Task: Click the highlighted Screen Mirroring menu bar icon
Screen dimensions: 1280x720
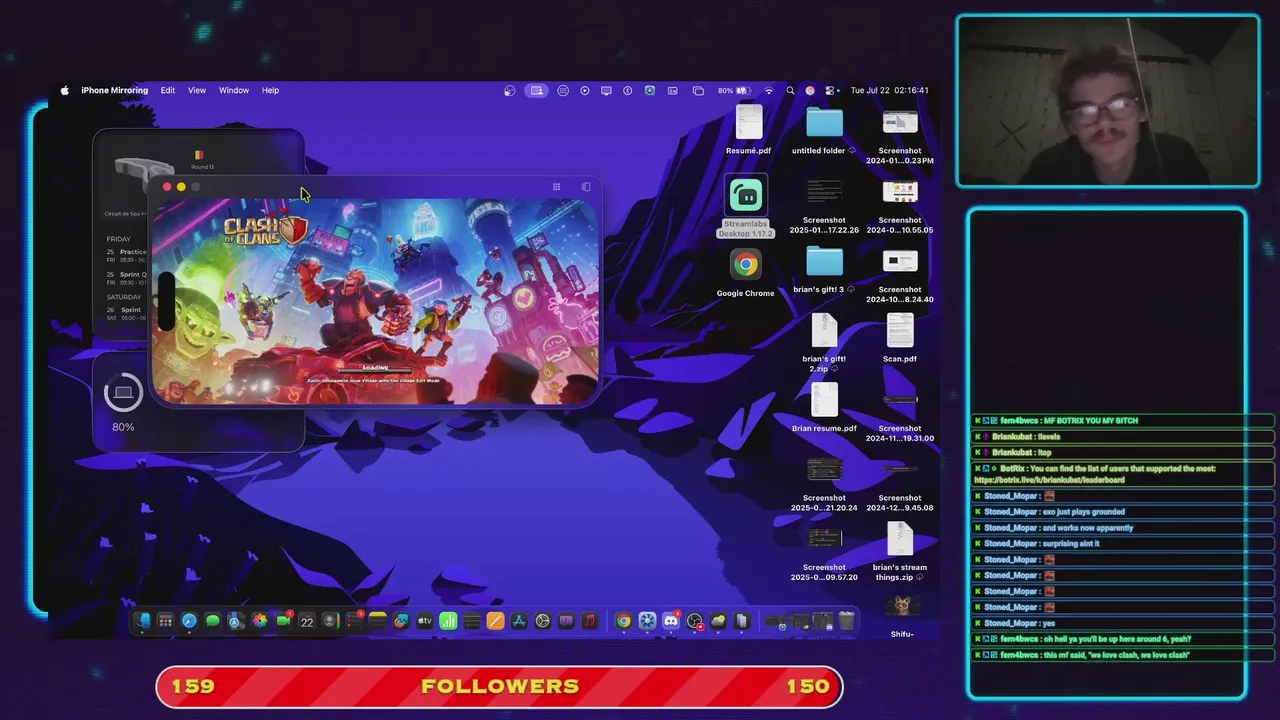Action: tap(537, 90)
